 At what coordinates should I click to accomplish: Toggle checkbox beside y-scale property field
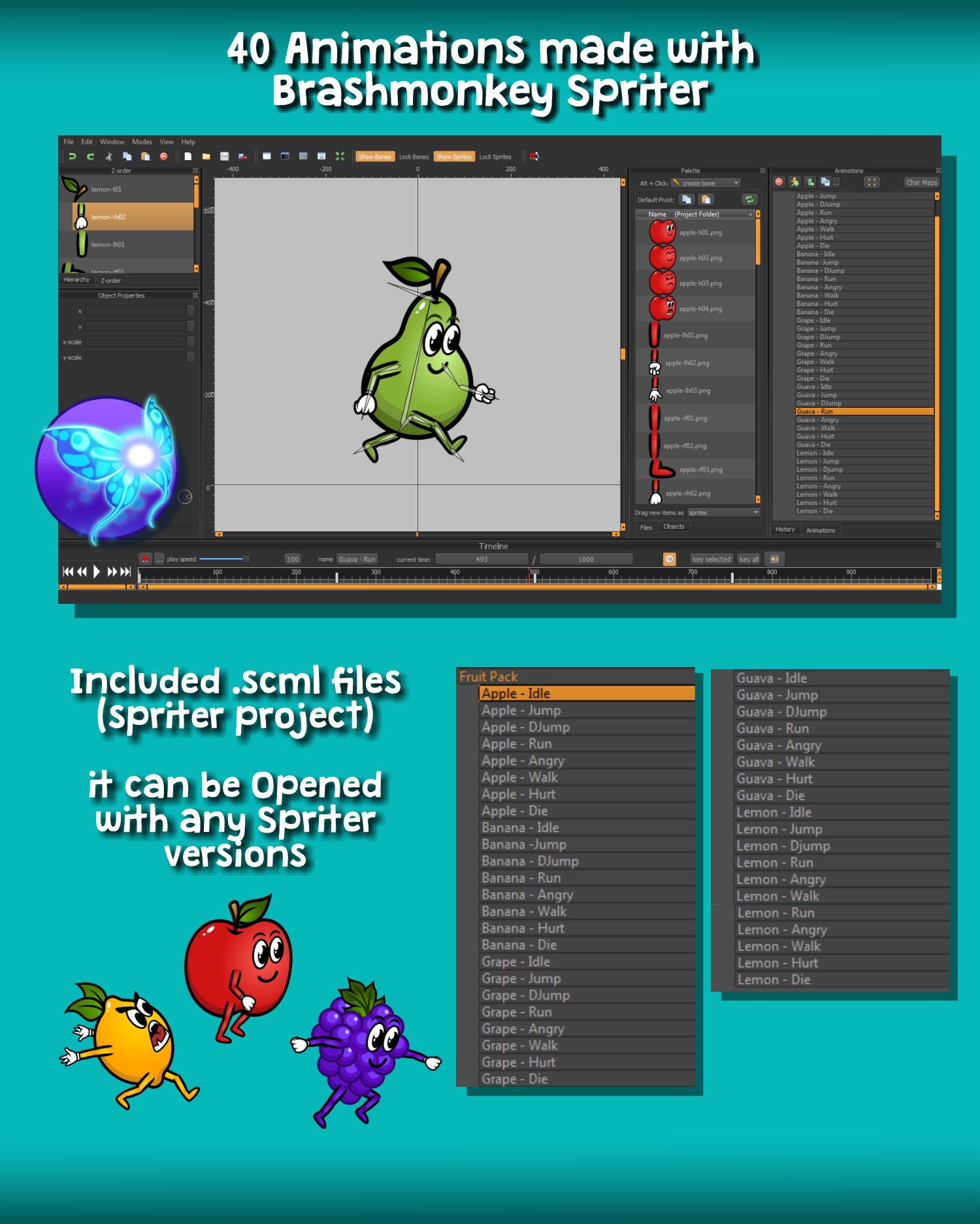coord(191,357)
